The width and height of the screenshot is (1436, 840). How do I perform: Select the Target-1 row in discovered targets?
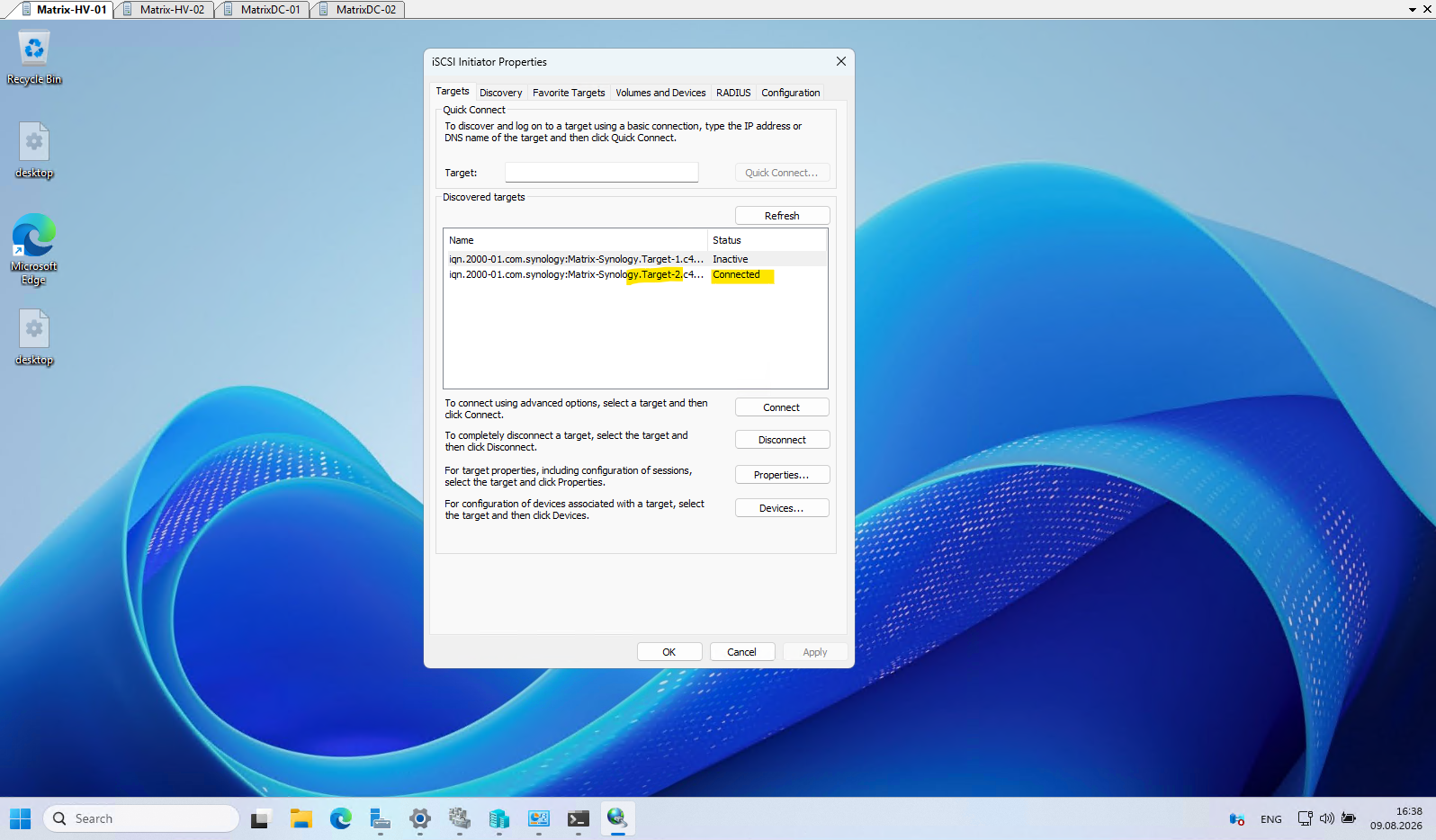coord(635,259)
